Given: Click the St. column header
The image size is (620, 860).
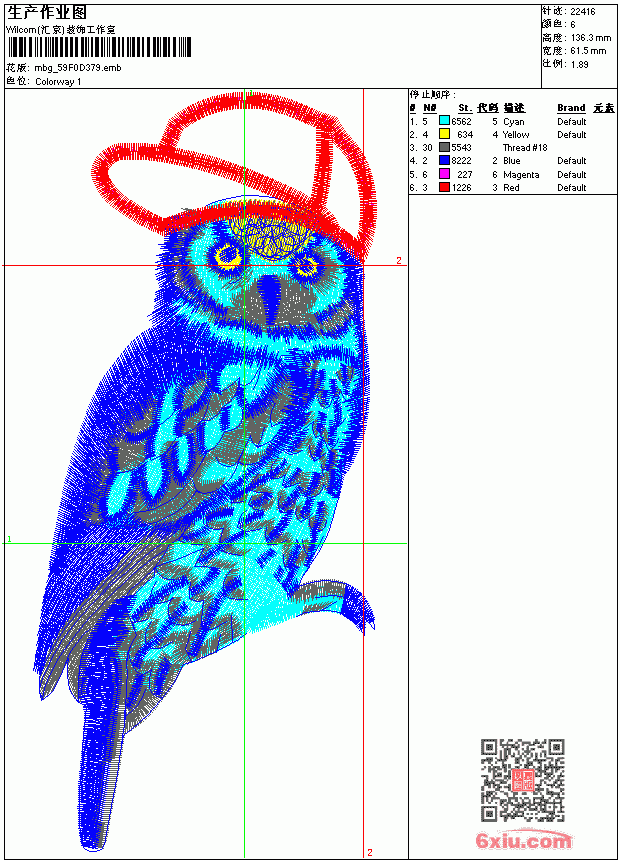Looking at the screenshot, I should 465,108.
